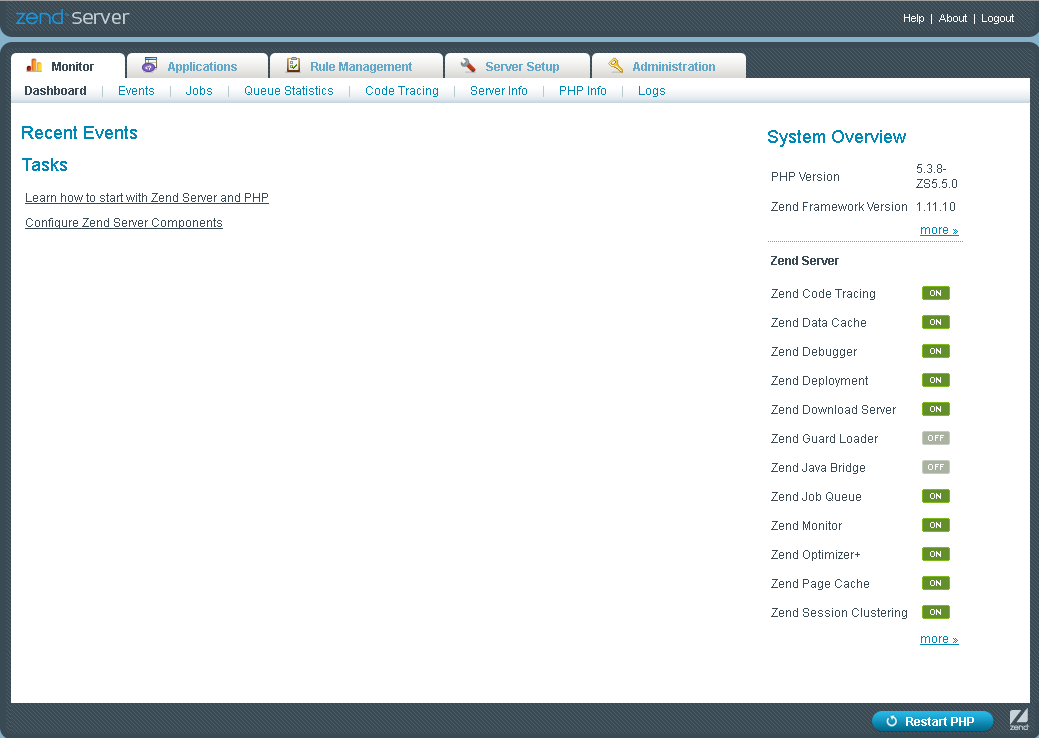Open the Events sub-tab
The height and width of the screenshot is (738, 1039).
click(136, 91)
